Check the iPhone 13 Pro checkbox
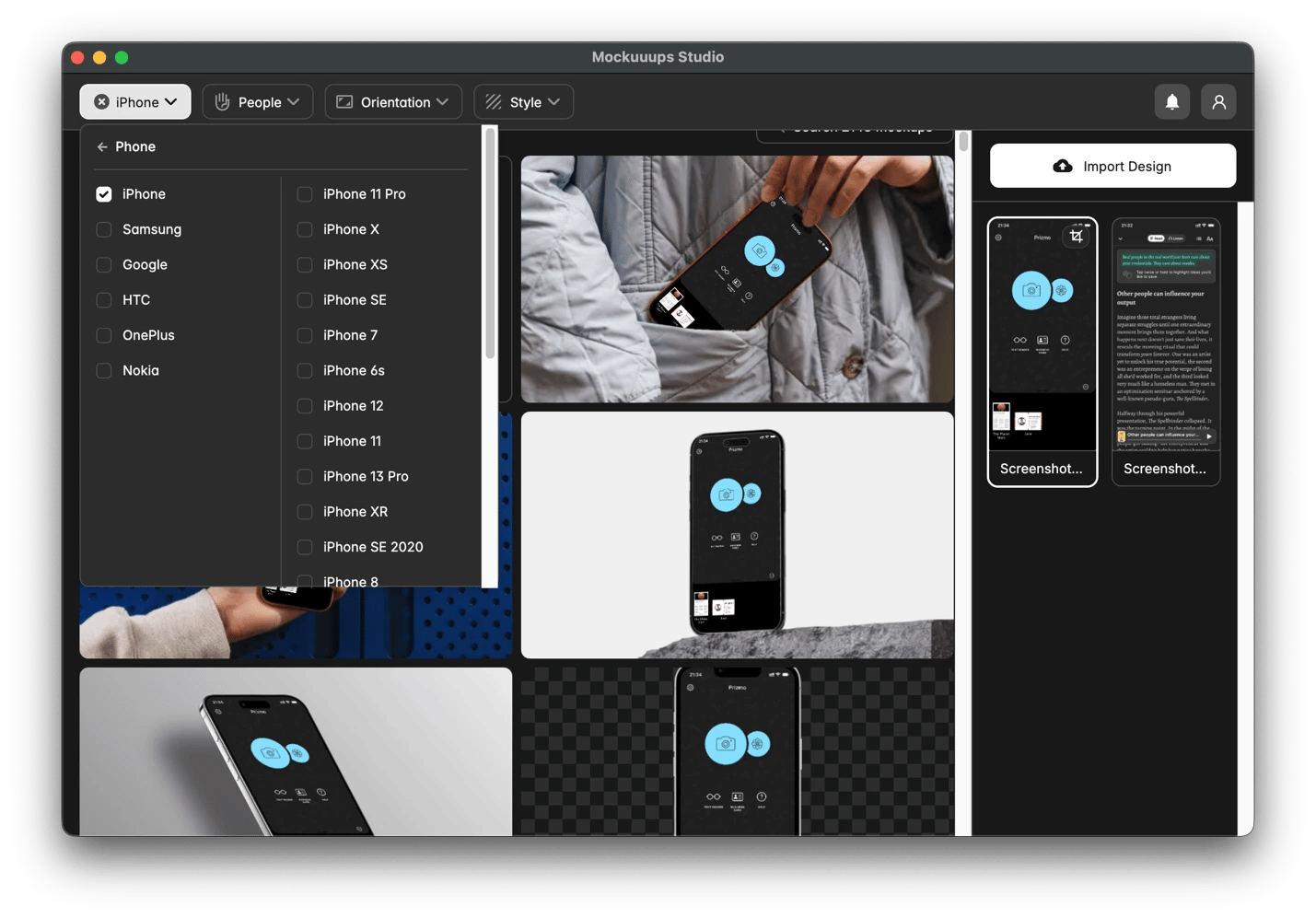 (x=305, y=476)
